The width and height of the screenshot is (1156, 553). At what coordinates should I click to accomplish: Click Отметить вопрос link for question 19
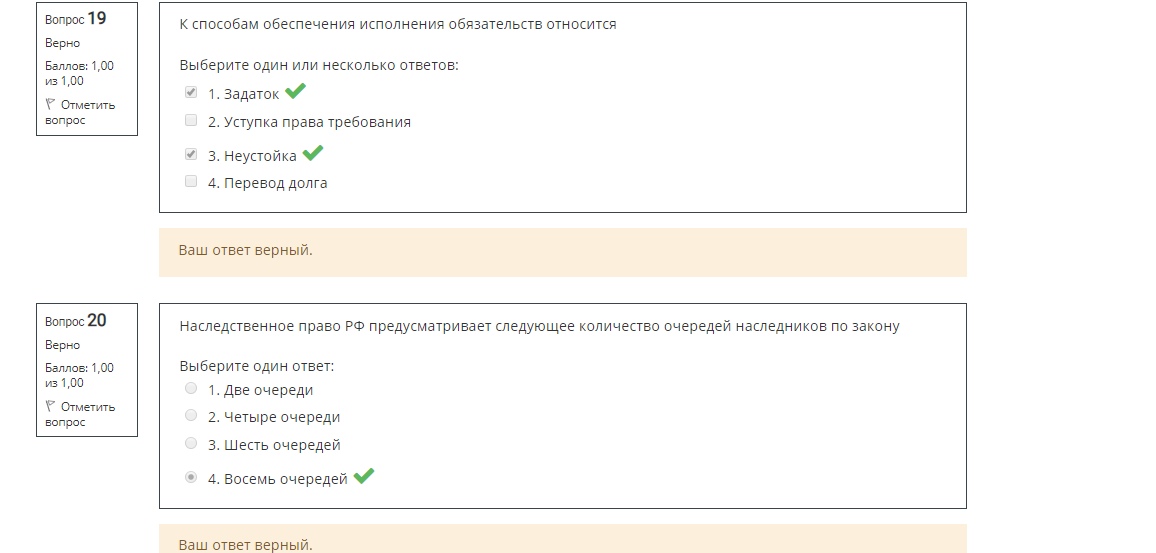click(x=80, y=112)
